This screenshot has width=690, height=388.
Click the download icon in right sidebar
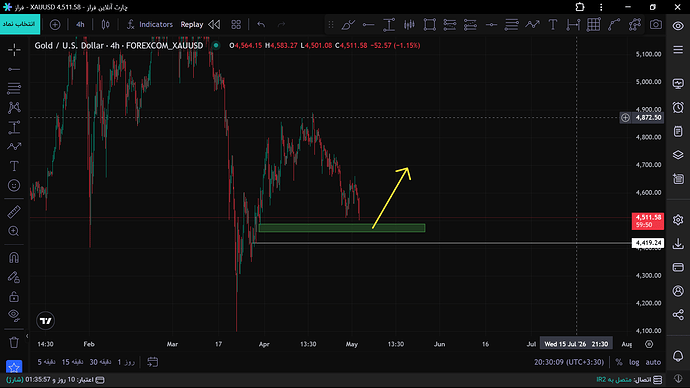tap(678, 243)
